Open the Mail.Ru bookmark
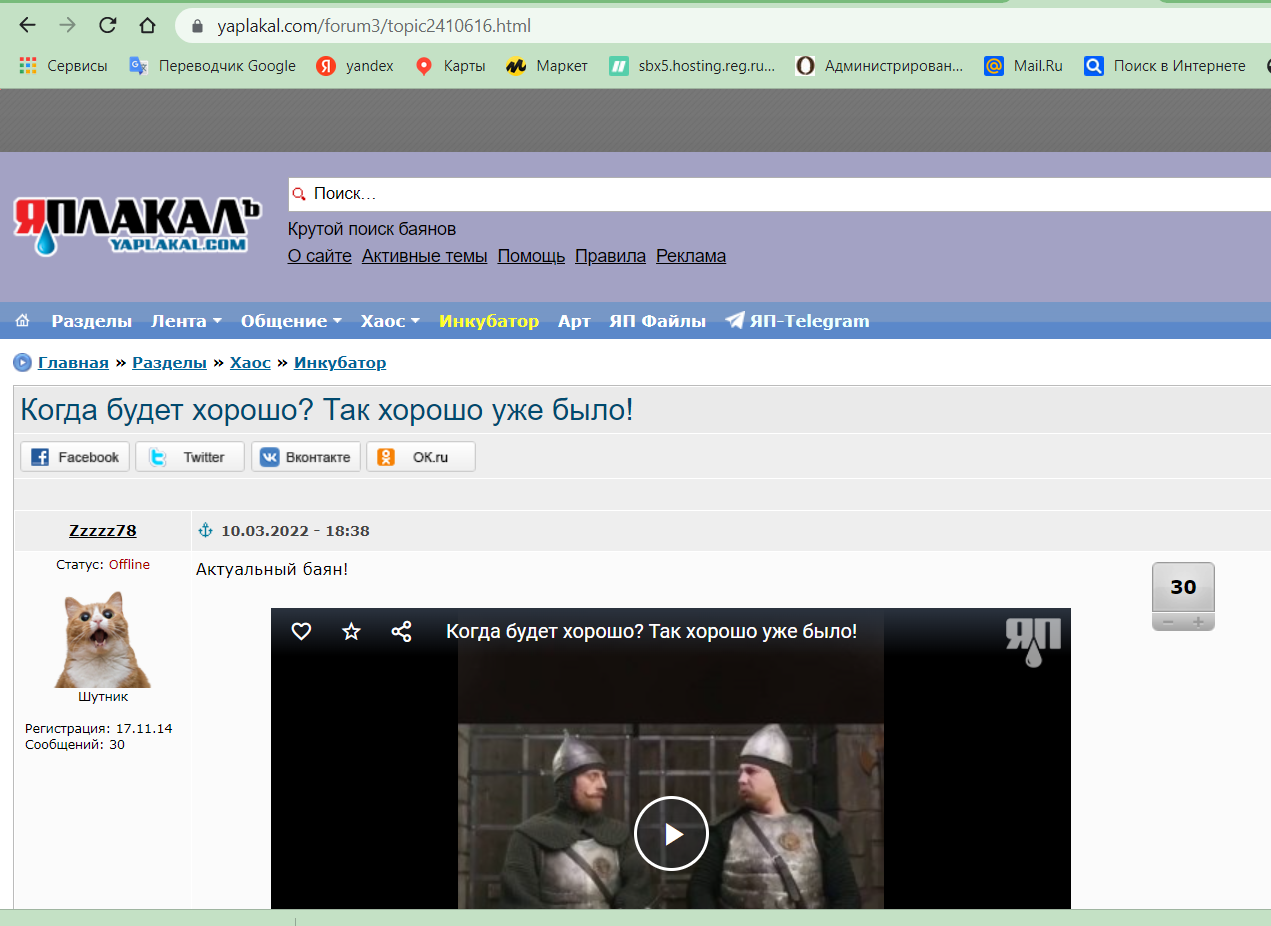Viewport: 1271px width, 926px height. click(1023, 66)
